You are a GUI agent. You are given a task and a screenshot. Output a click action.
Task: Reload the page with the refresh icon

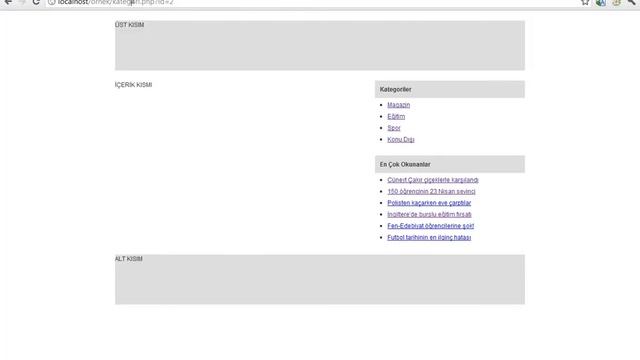pyautogui.click(x=36, y=2)
